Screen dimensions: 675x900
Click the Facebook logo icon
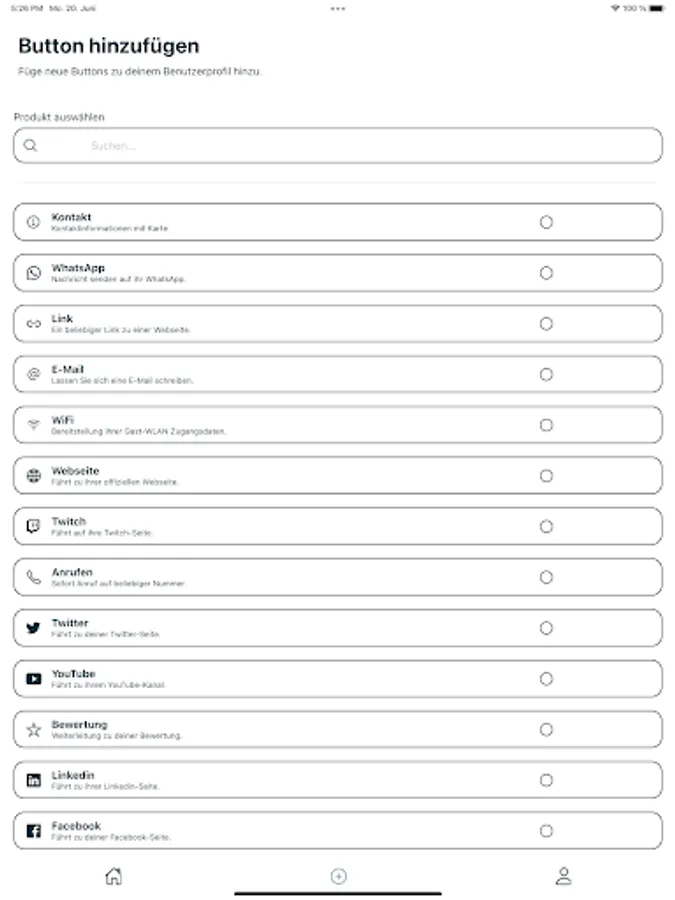point(33,831)
